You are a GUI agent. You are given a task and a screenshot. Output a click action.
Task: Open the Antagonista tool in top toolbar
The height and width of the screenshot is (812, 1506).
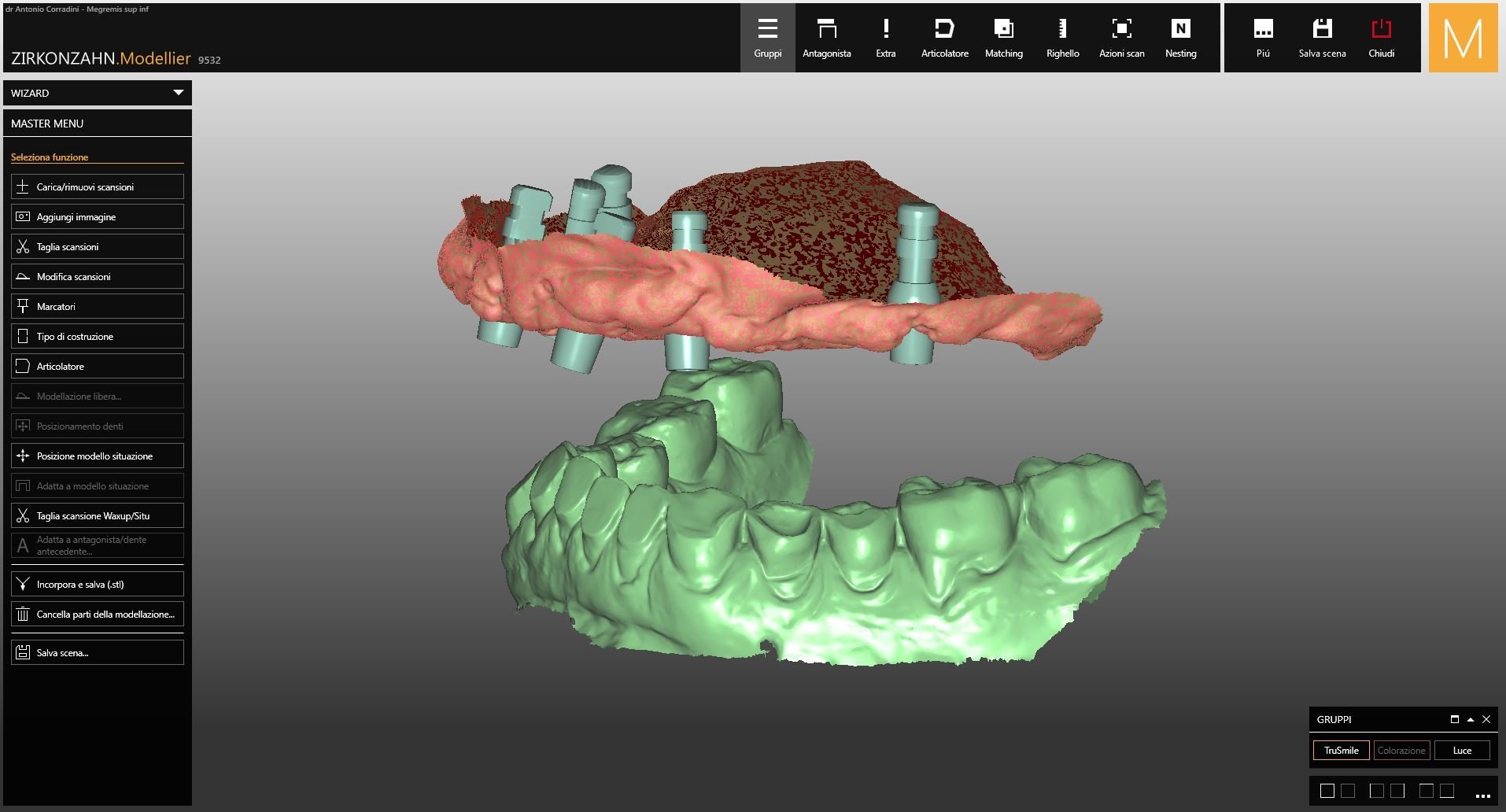coord(826,38)
